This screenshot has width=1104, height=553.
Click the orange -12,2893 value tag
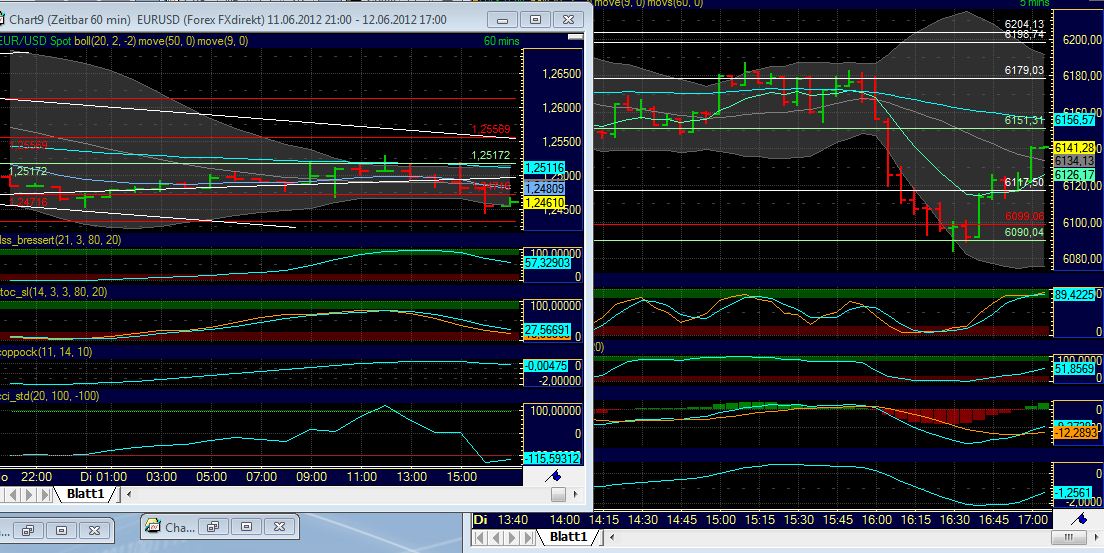tap(1074, 433)
